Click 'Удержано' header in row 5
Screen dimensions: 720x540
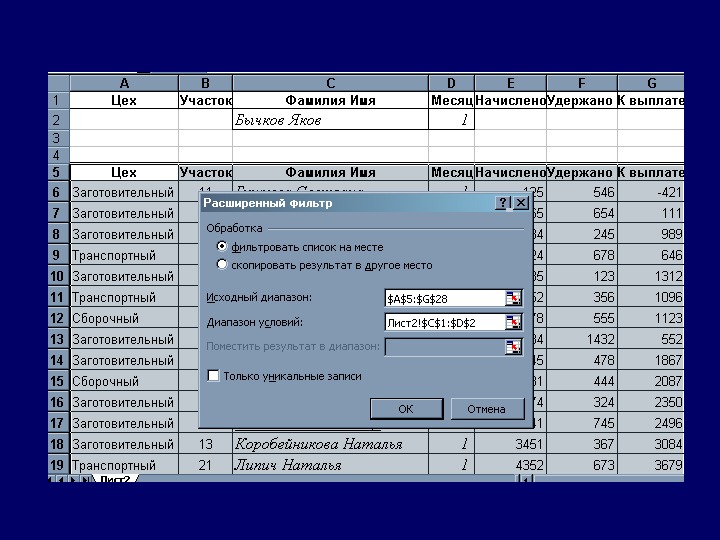pyautogui.click(x=582, y=173)
